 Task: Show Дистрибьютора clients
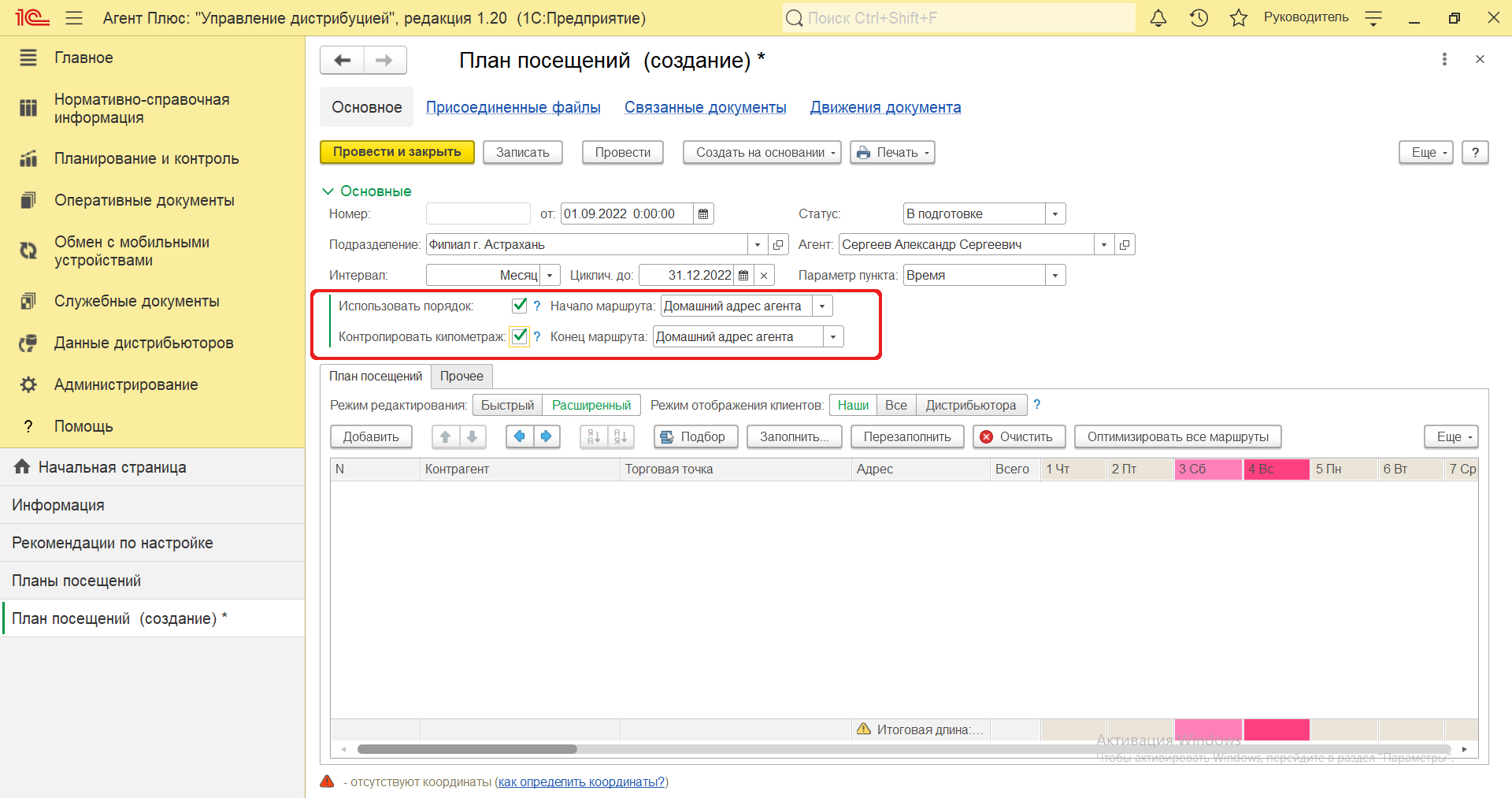tap(971, 405)
